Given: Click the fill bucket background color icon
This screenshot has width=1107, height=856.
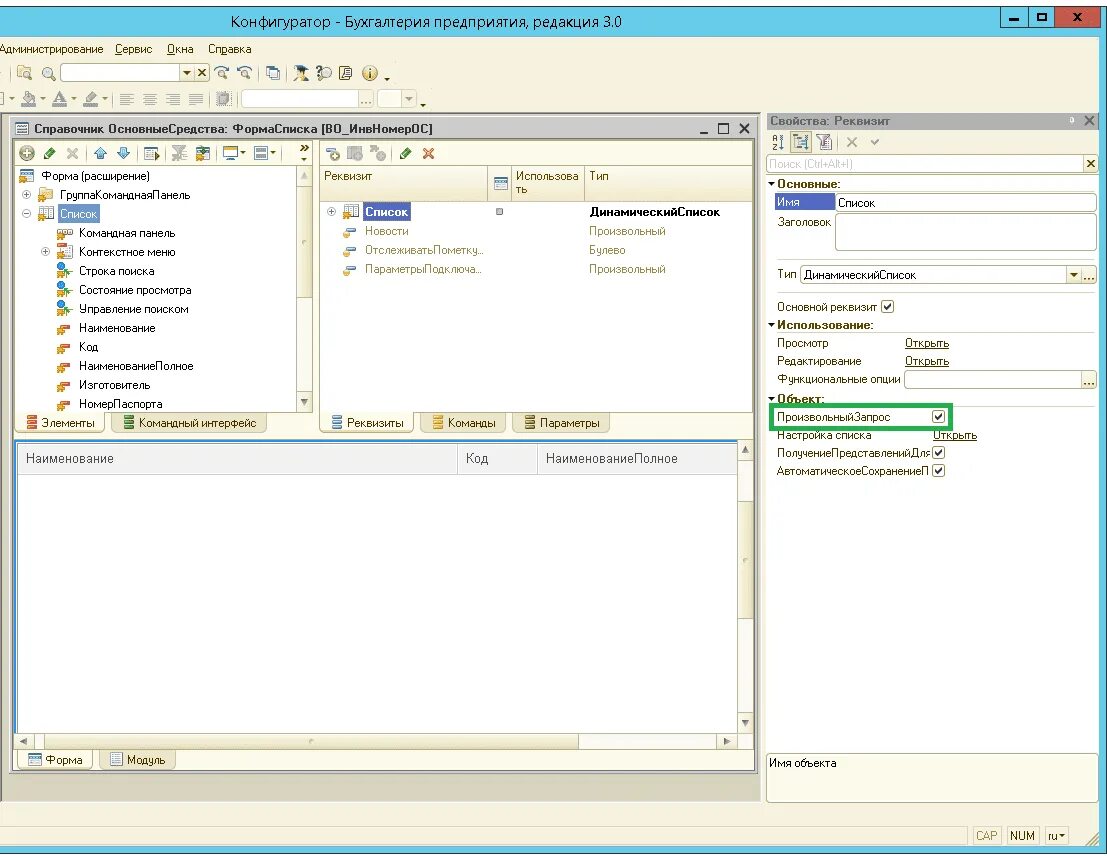Looking at the screenshot, I should 29,99.
